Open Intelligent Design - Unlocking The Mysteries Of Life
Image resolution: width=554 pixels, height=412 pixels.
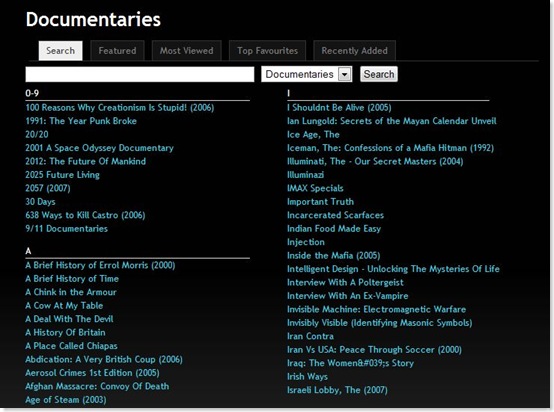(x=393, y=269)
